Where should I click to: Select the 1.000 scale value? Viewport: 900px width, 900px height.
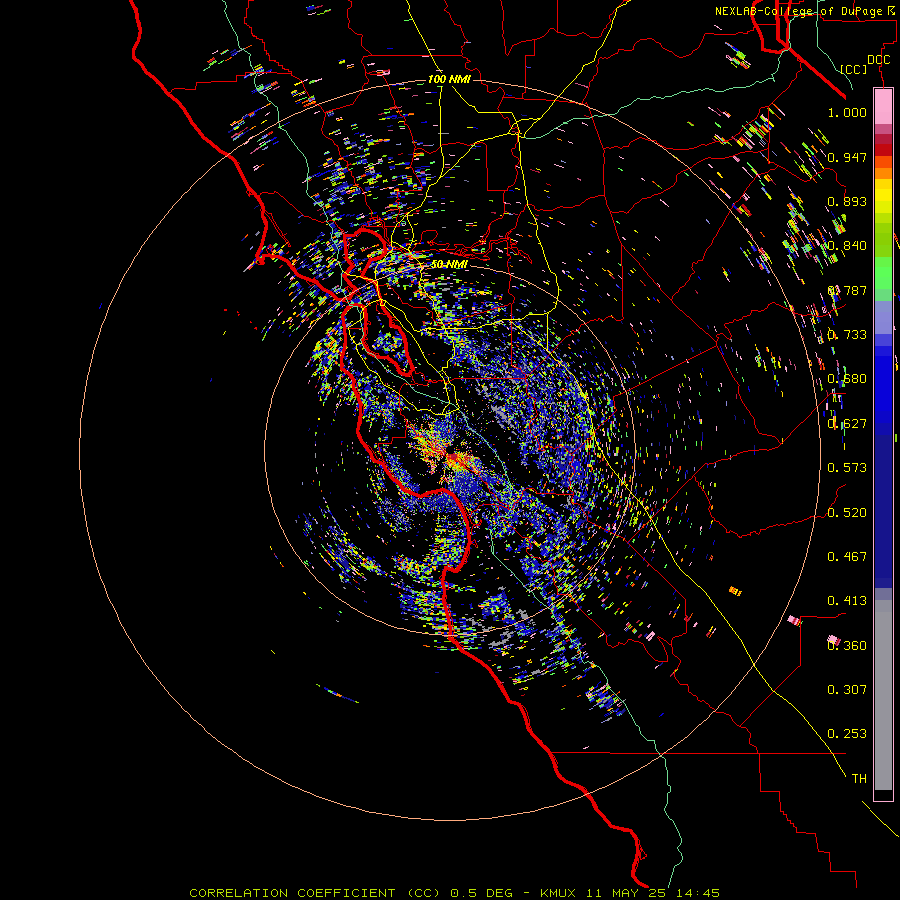[847, 112]
